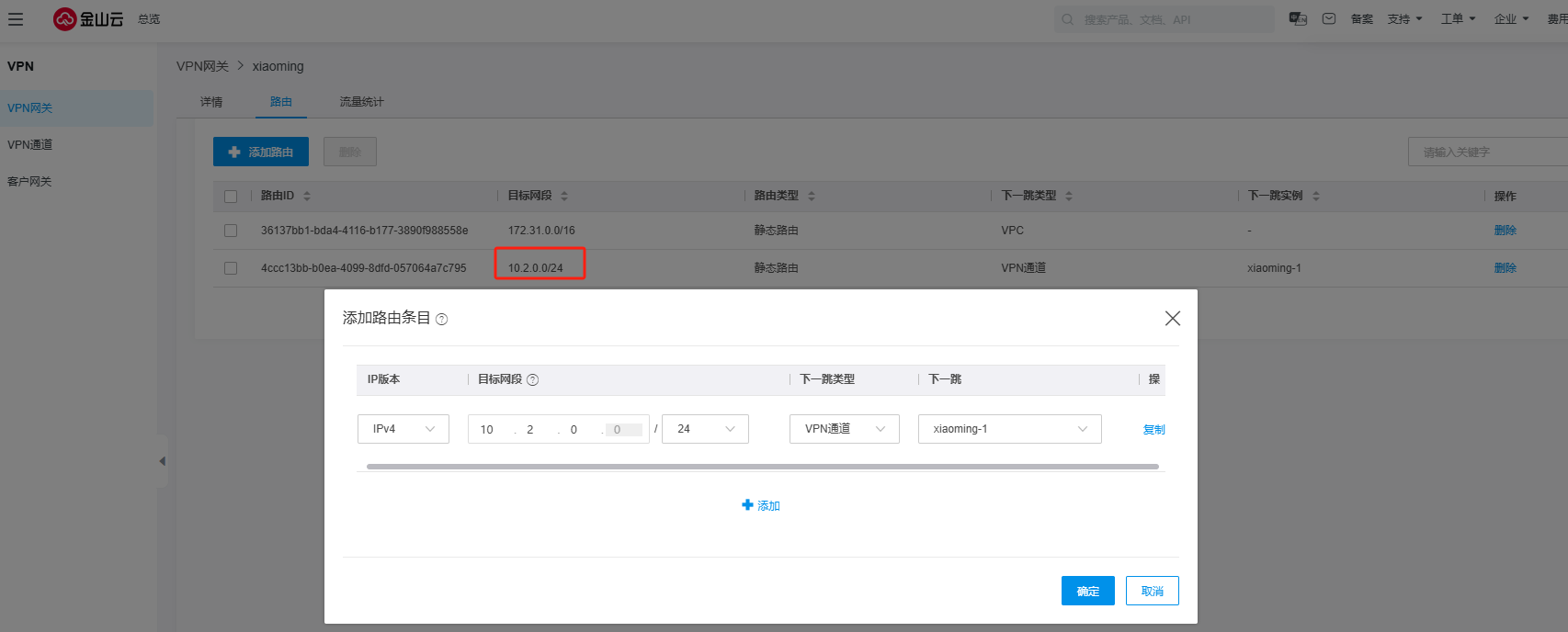Click the message envelope icon in header
The height and width of the screenshot is (632, 1568).
(1329, 18)
